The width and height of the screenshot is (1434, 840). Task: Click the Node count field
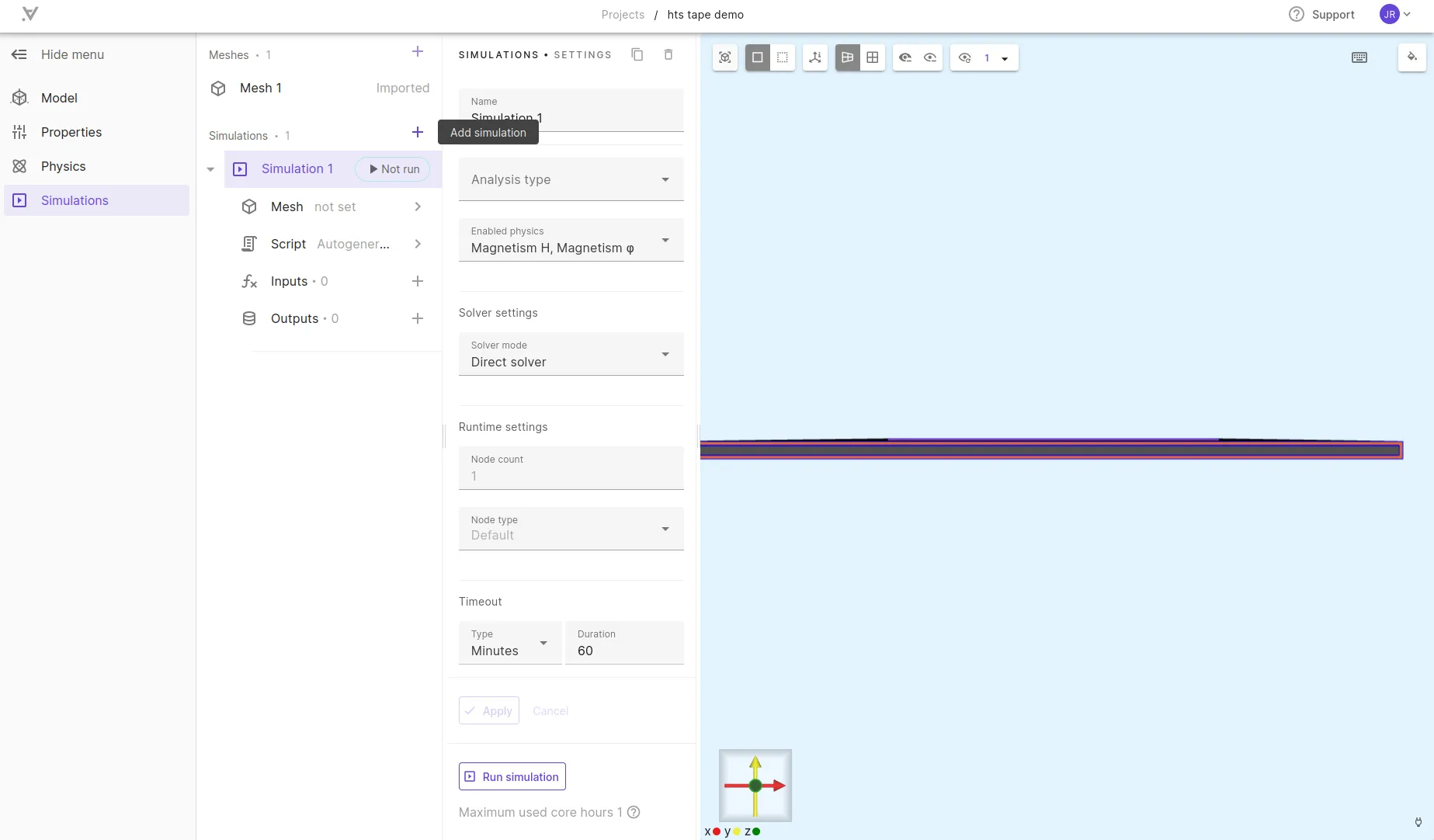tap(571, 468)
